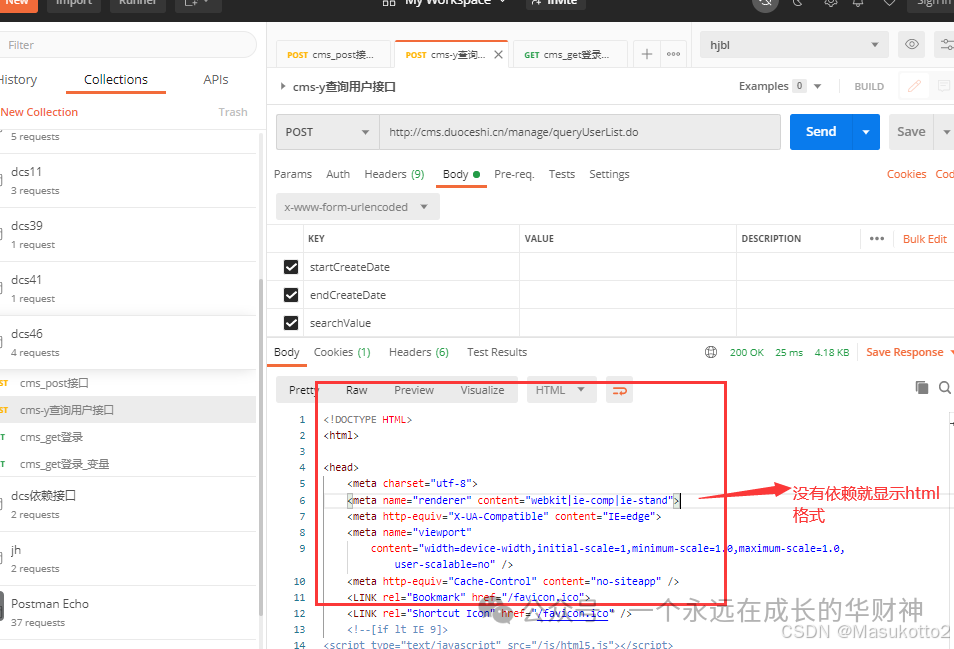Open the Headers (9) request tab
This screenshot has width=954, height=649.
(394, 175)
